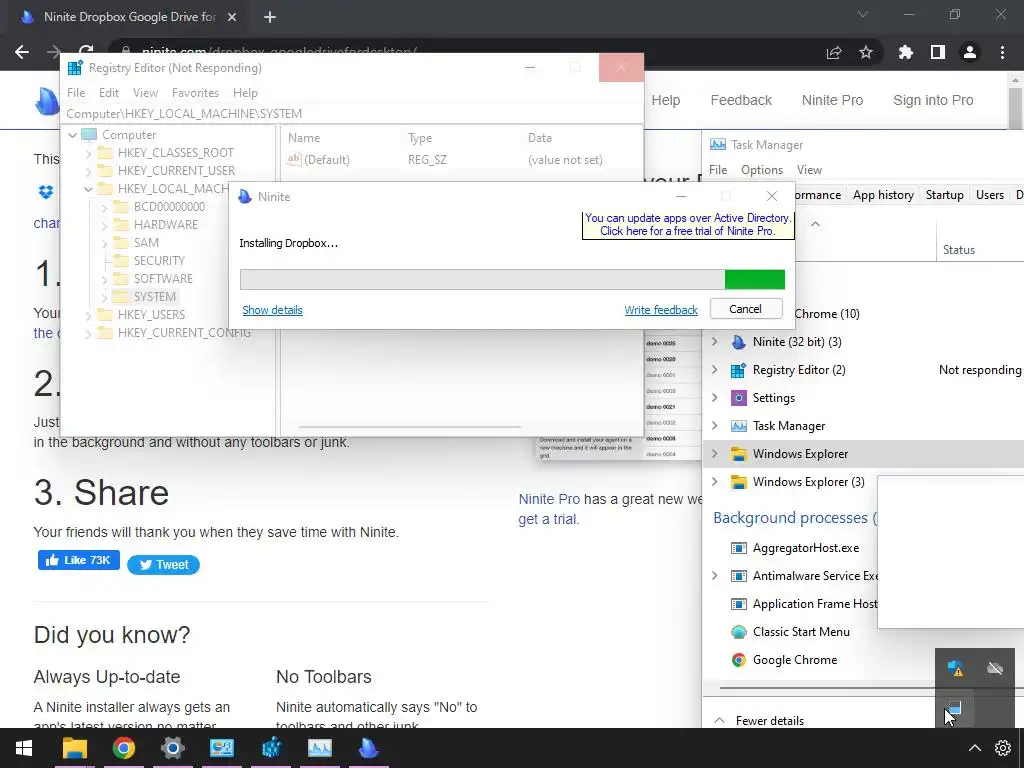Switch to Registry Editor via its taskbar icon
Image resolution: width=1024 pixels, height=768 pixels.
point(271,748)
